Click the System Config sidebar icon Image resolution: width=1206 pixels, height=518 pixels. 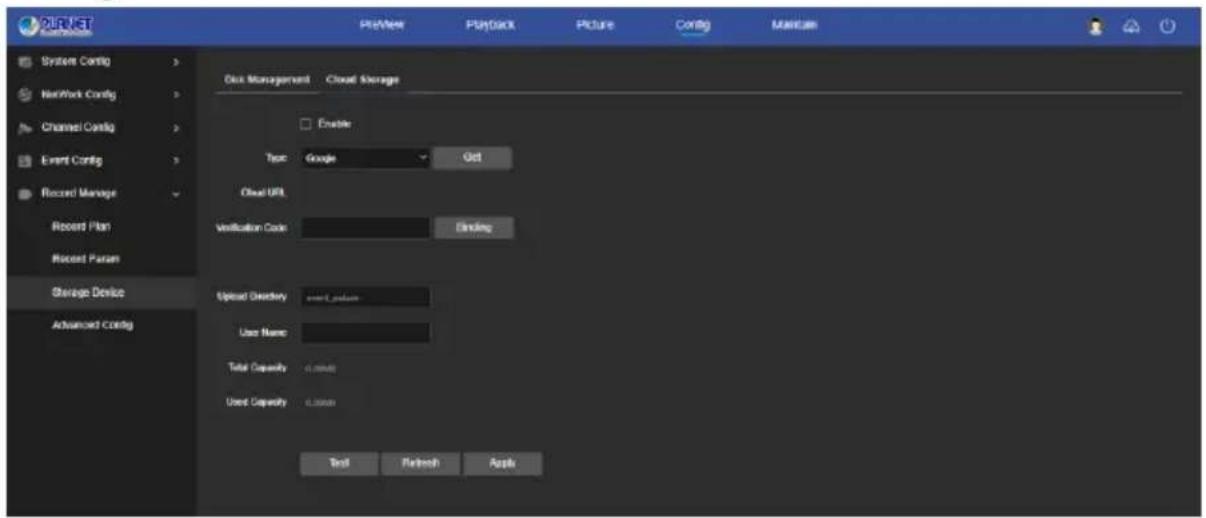coord(24,62)
